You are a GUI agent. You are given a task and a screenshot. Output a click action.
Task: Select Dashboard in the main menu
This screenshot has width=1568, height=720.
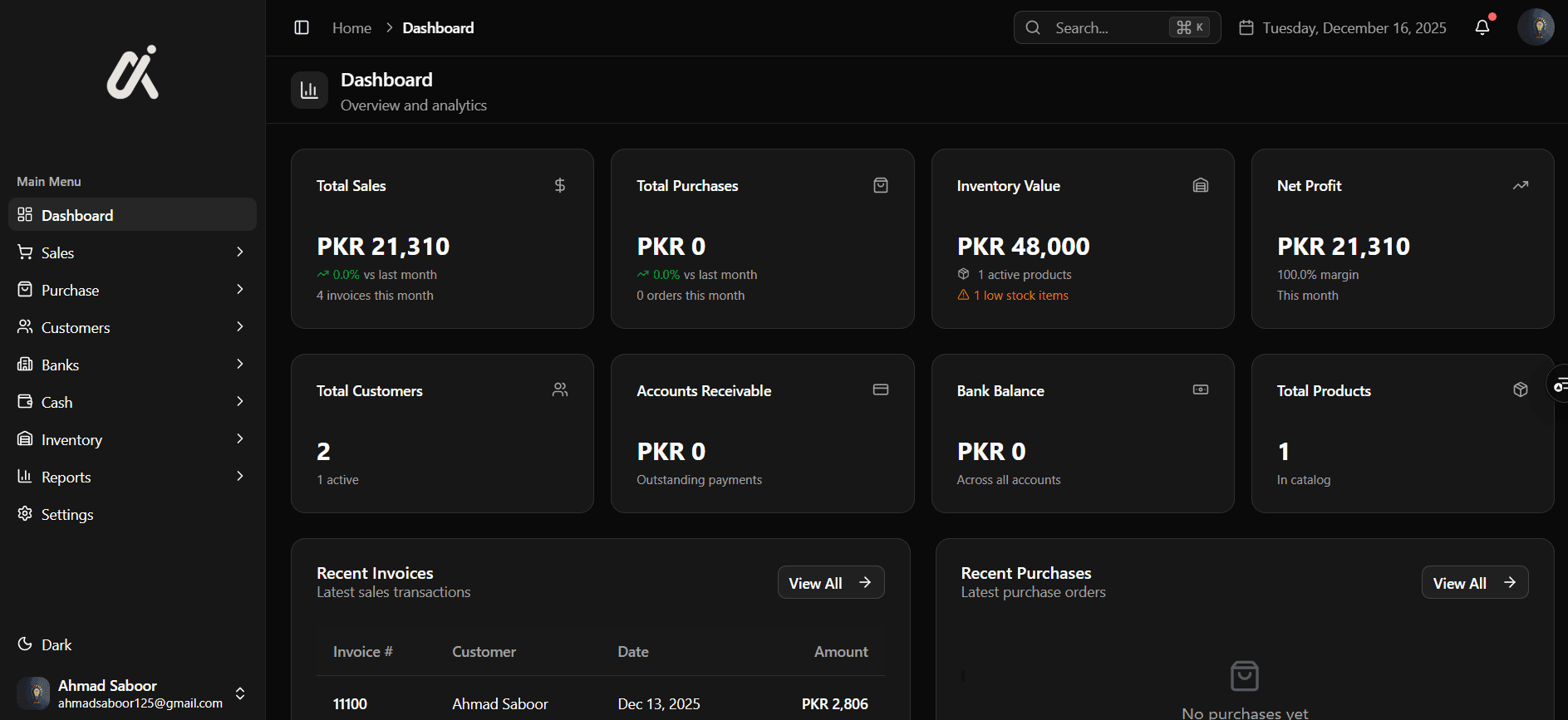tap(77, 215)
